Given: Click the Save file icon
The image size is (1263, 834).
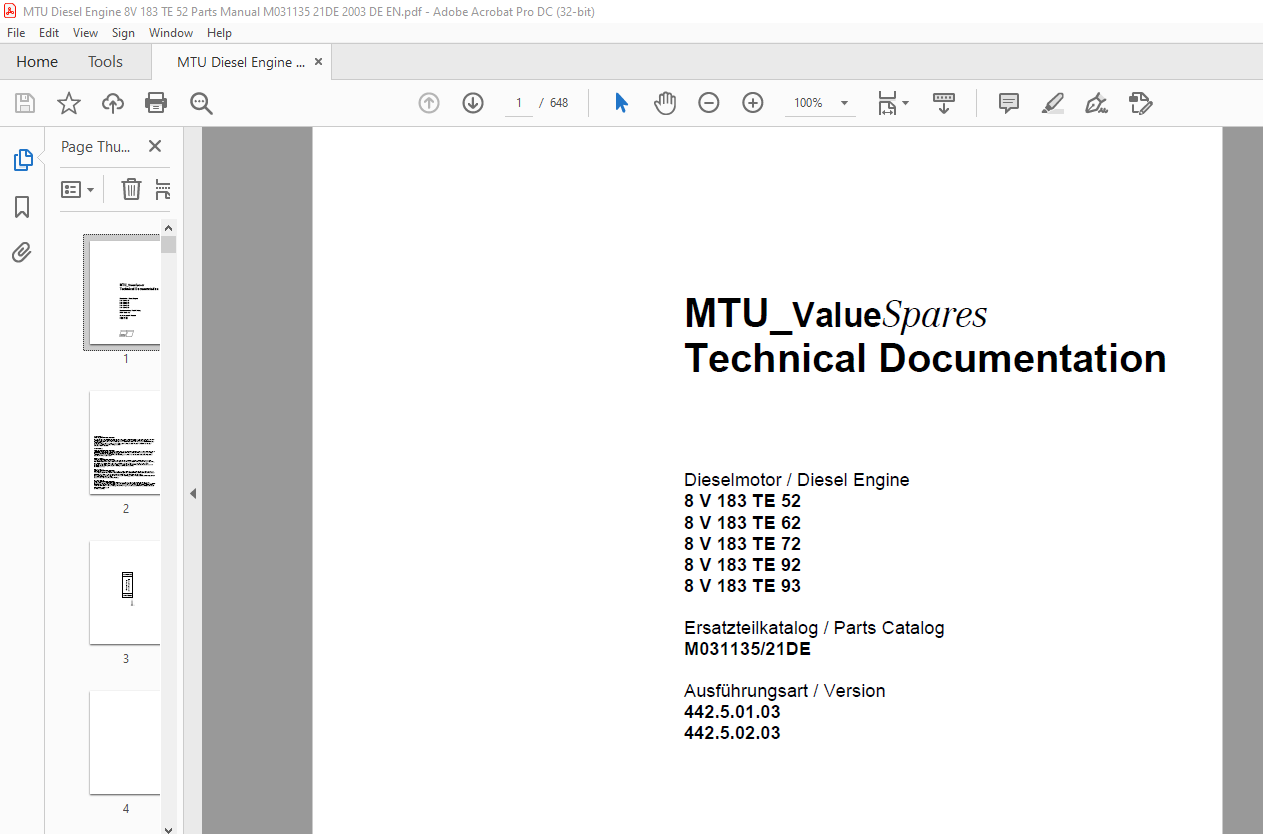Looking at the screenshot, I should (x=25, y=103).
